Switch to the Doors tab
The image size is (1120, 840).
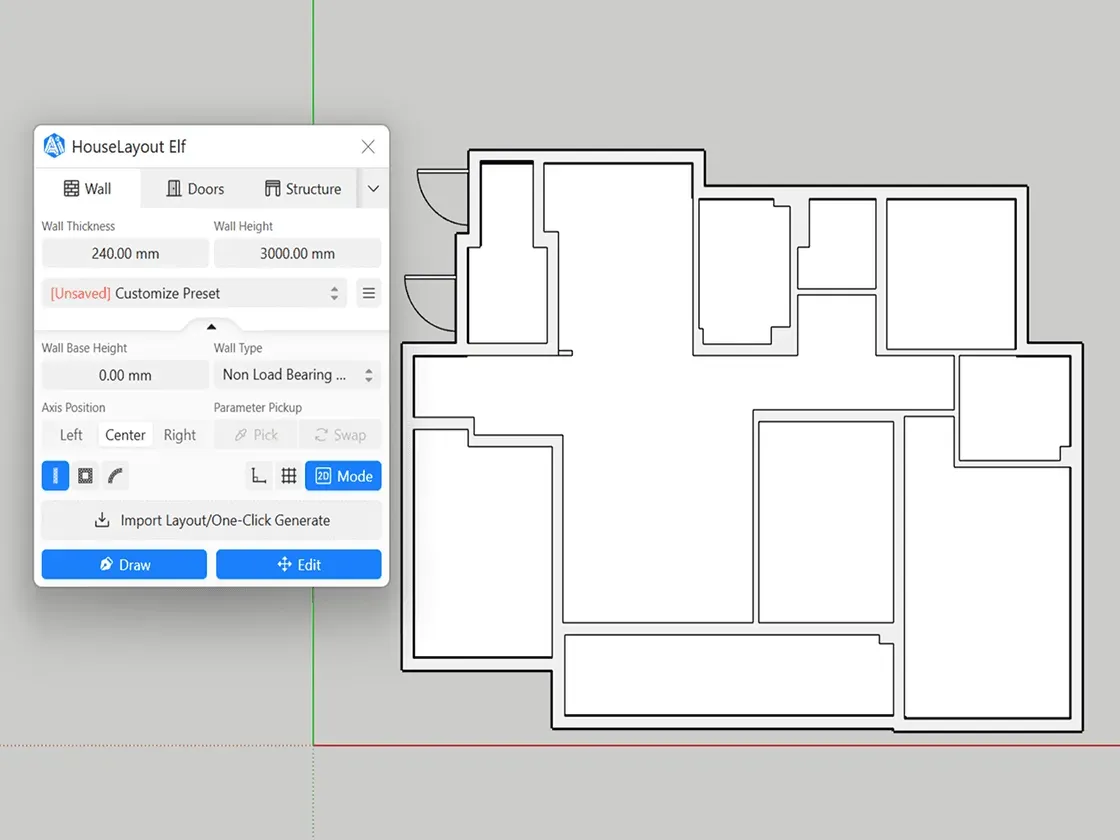[x=195, y=189]
